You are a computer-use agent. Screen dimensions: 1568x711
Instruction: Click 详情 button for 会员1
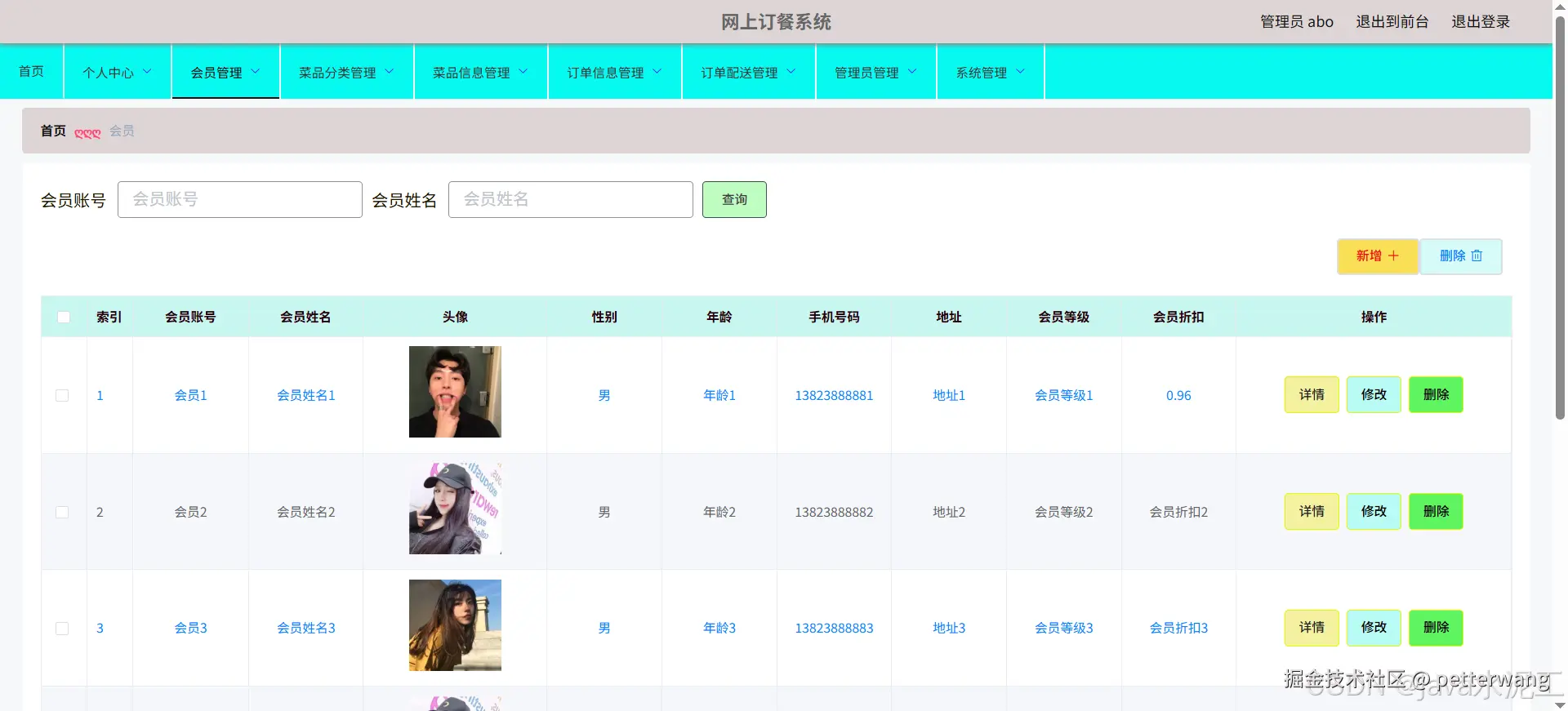point(1312,394)
